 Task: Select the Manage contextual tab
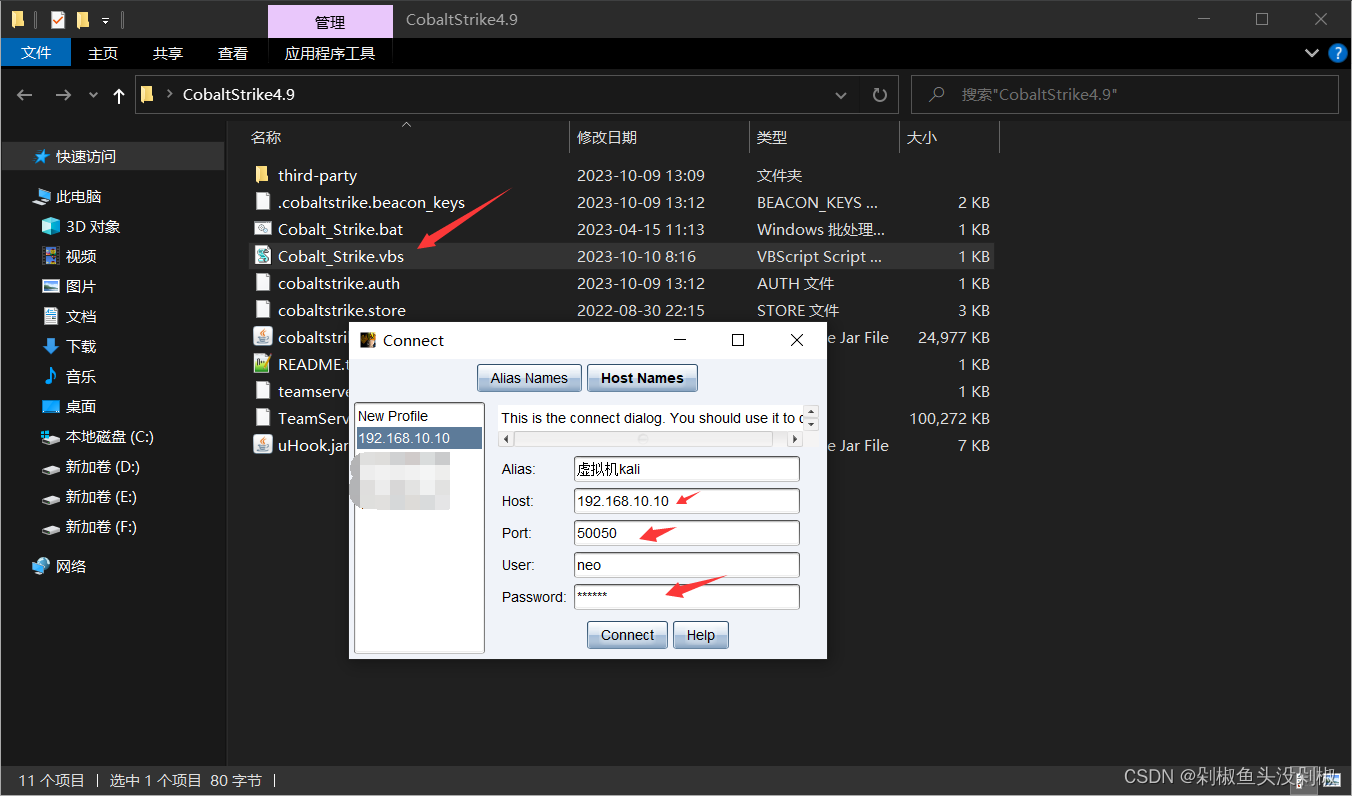pyautogui.click(x=330, y=22)
